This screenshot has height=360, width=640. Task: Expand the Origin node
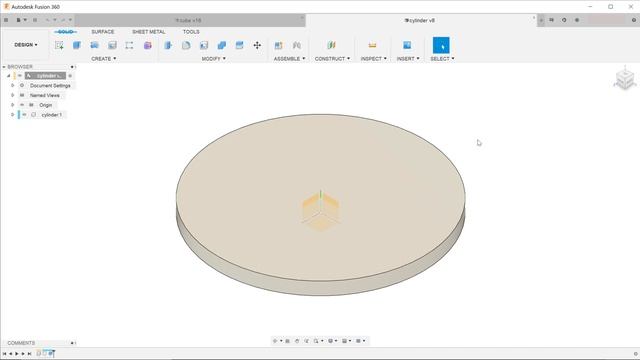(12, 105)
